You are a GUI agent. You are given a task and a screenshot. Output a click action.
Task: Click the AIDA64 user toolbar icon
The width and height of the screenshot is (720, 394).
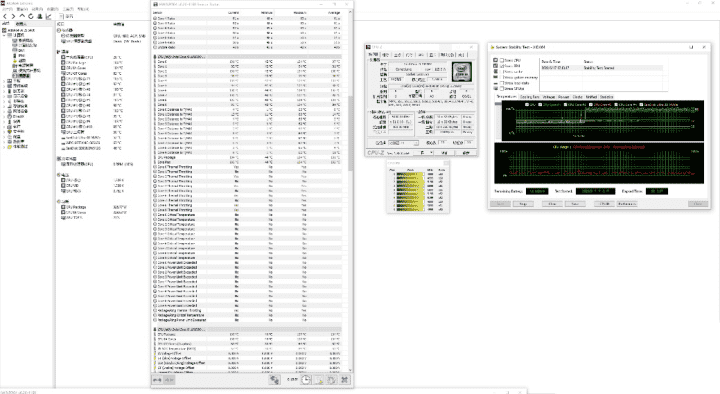[x=39, y=16]
